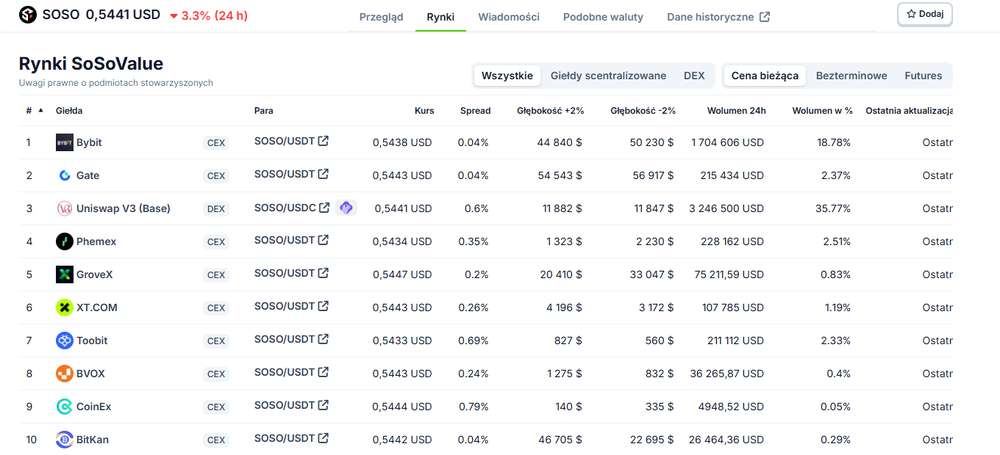This screenshot has height=455, width=1000.
Task: Click the Gate exchange logo icon
Action: [x=64, y=175]
